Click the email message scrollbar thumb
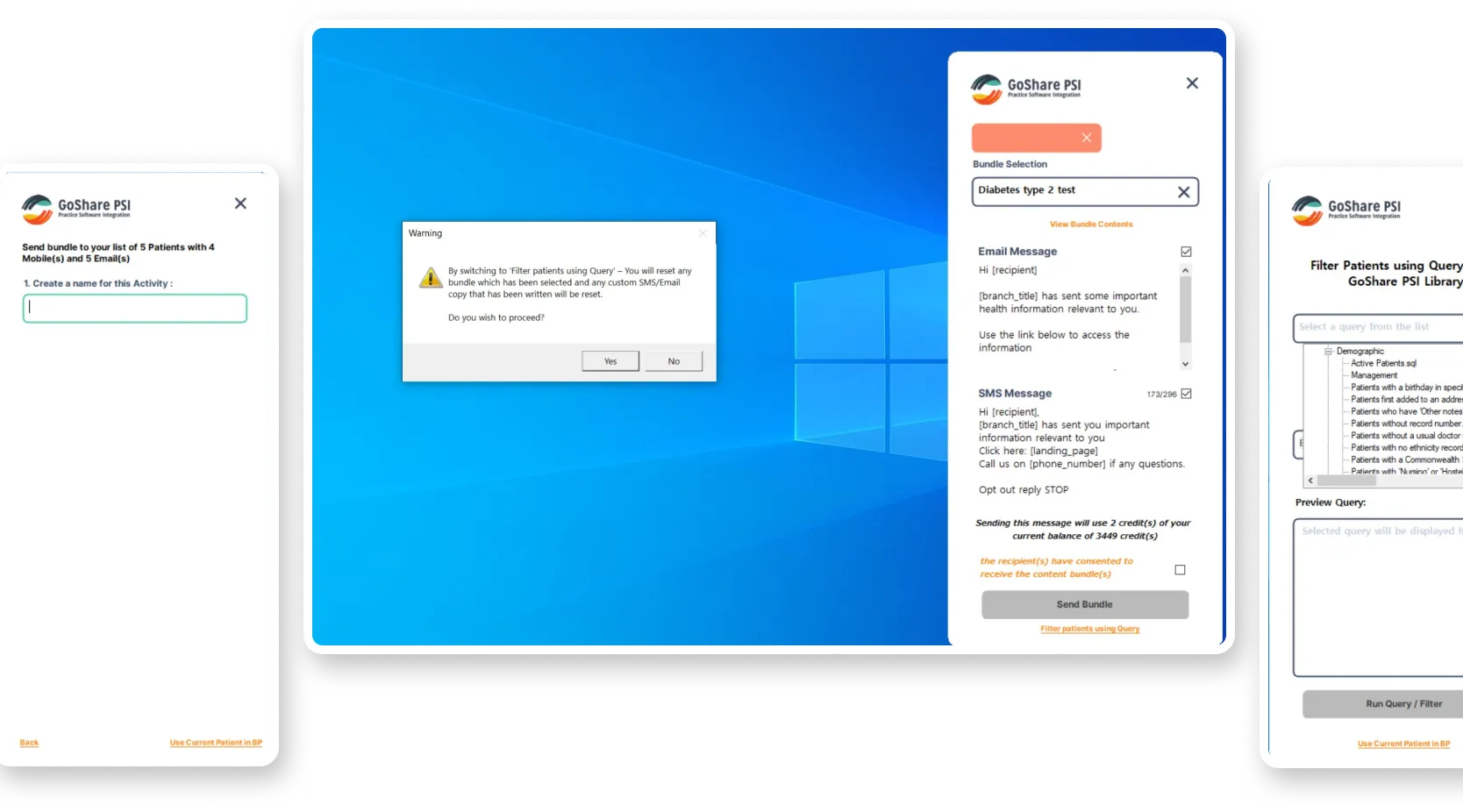 tap(1185, 310)
